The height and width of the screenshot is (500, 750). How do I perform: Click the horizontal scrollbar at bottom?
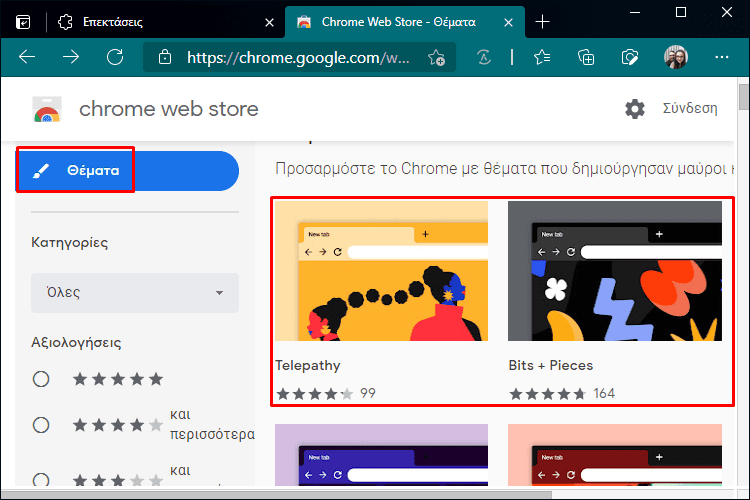tap(276, 494)
